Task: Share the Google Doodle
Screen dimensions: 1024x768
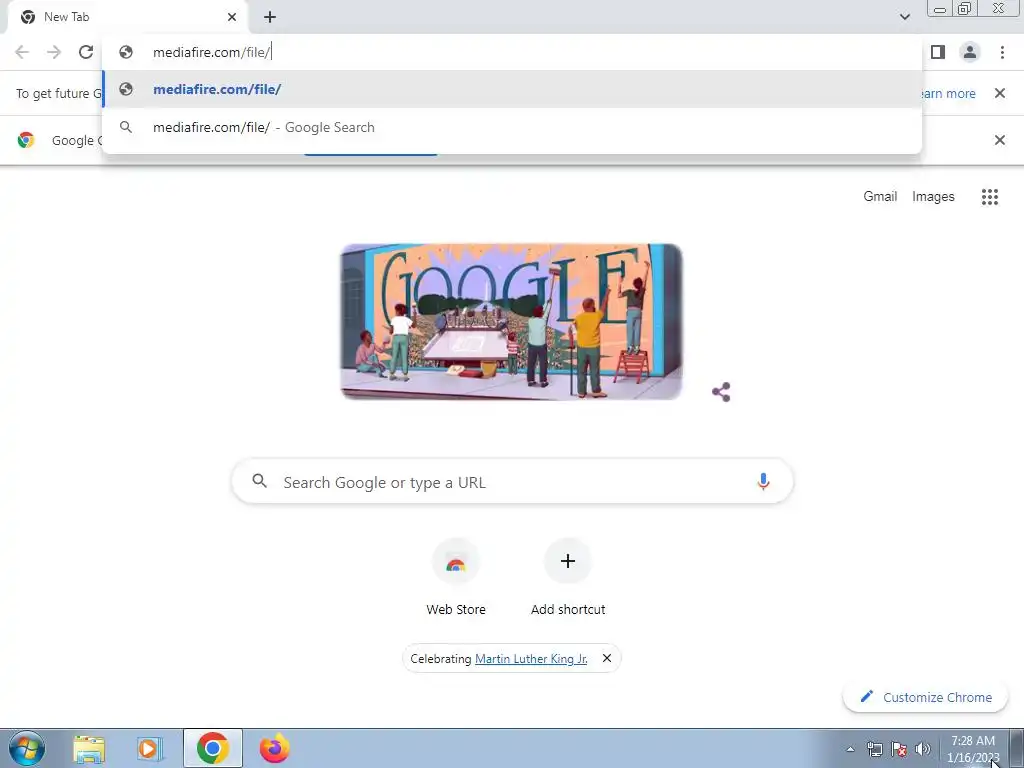Action: tap(721, 392)
